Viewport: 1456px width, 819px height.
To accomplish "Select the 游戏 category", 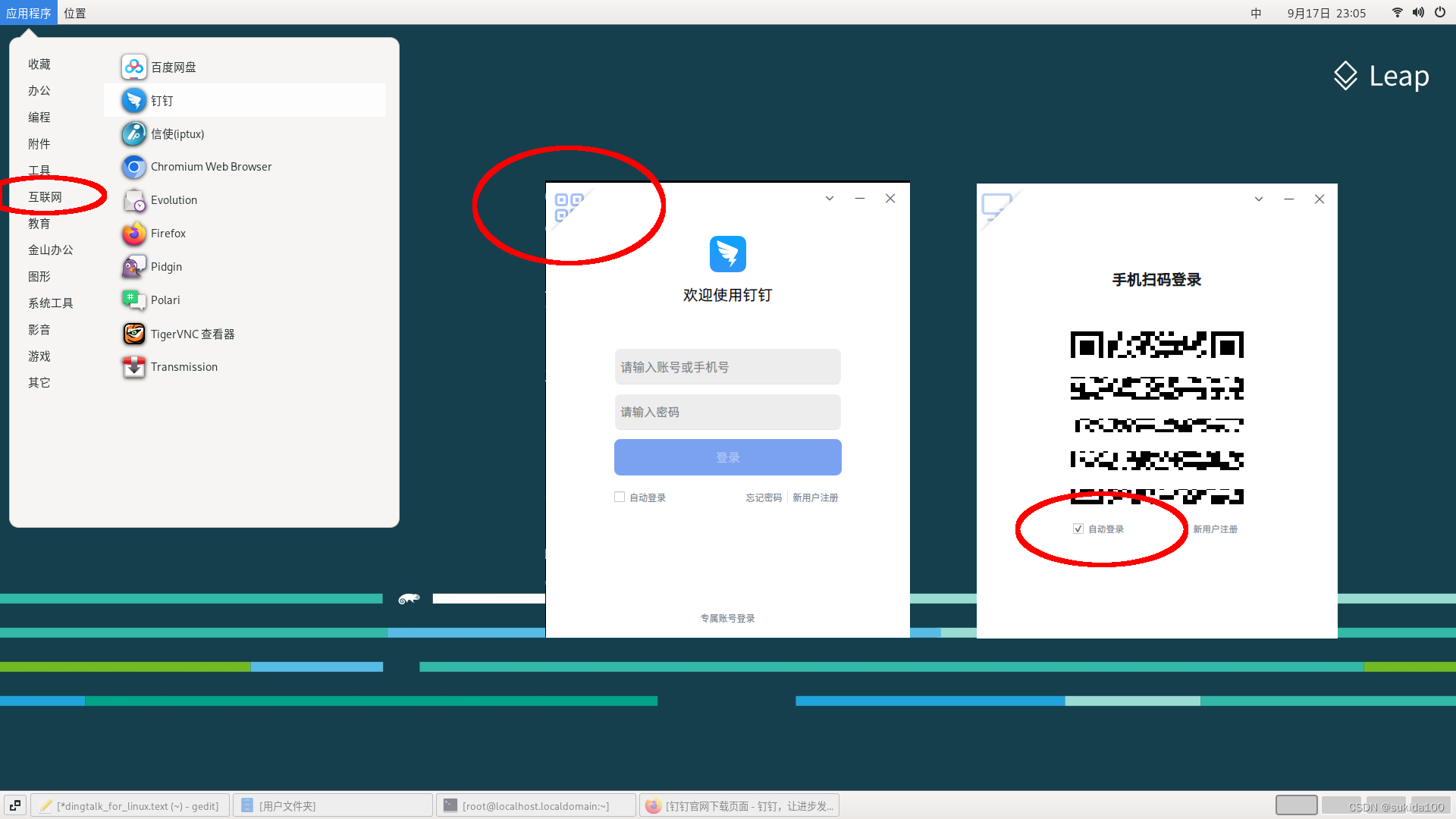I will coord(39,356).
